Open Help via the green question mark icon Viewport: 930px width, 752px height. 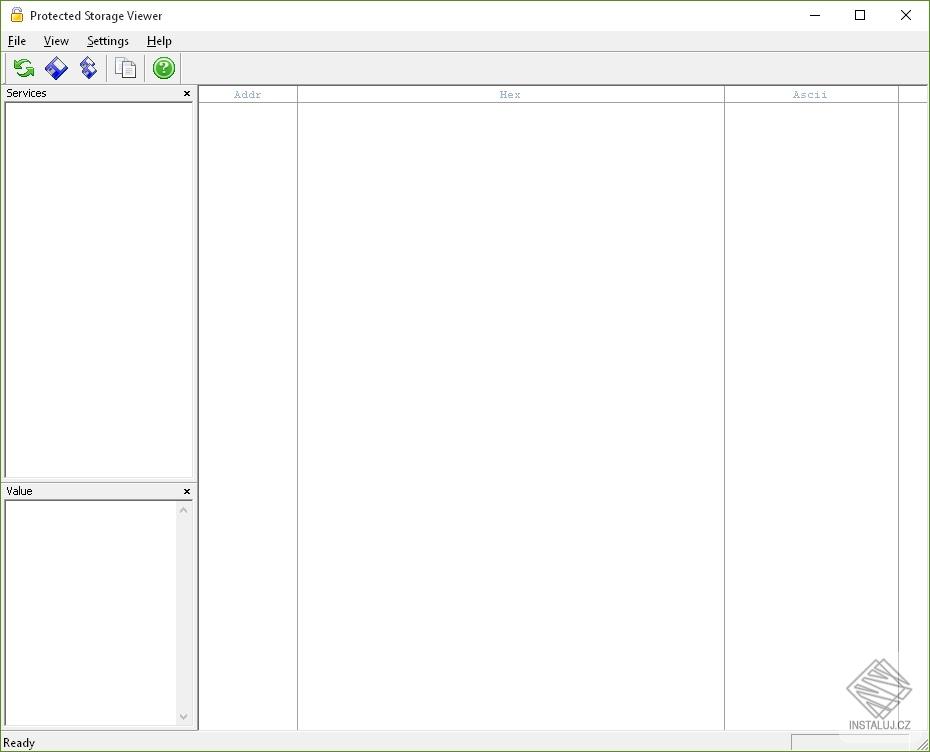[162, 67]
